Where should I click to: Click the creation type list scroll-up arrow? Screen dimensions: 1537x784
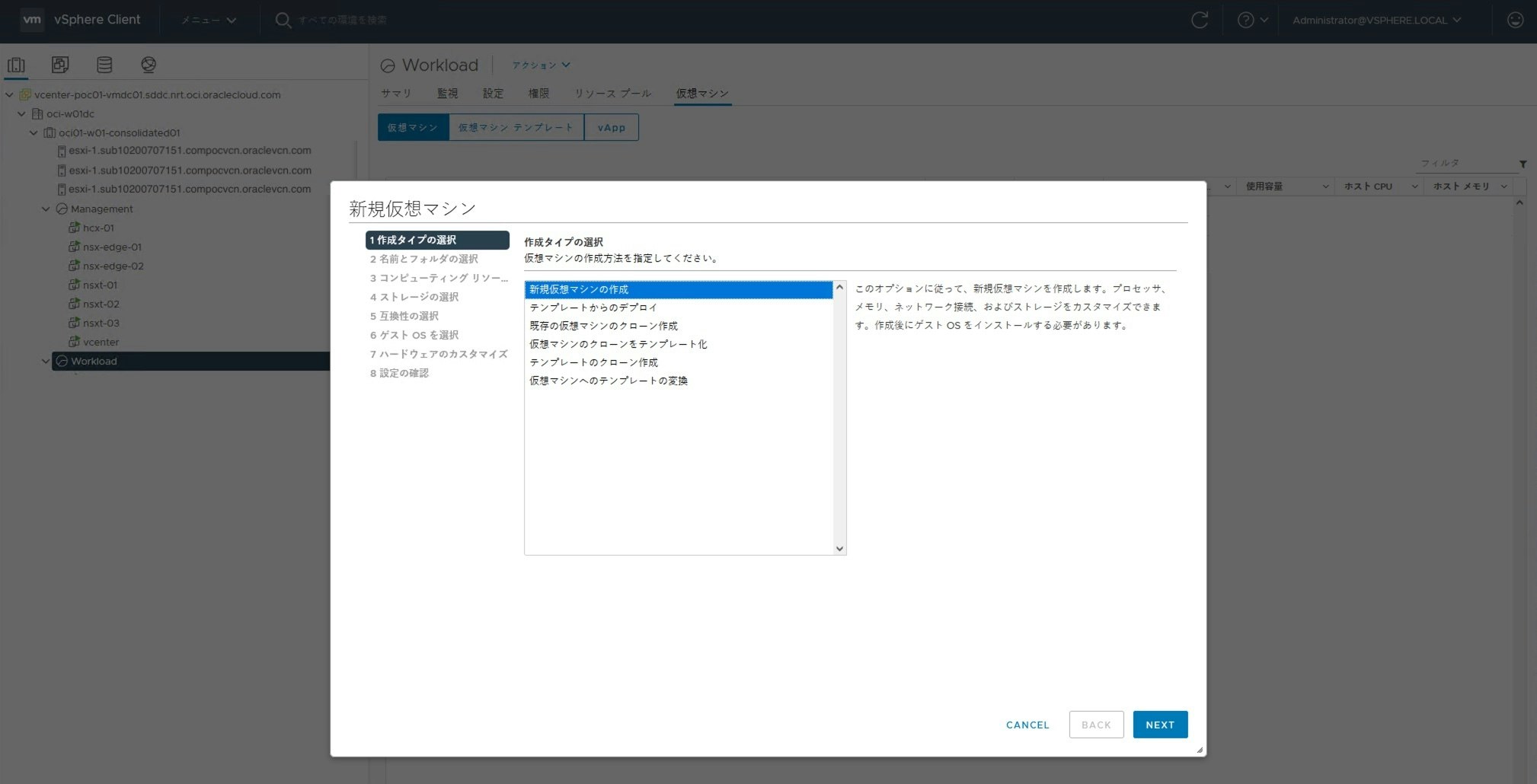[x=839, y=288]
